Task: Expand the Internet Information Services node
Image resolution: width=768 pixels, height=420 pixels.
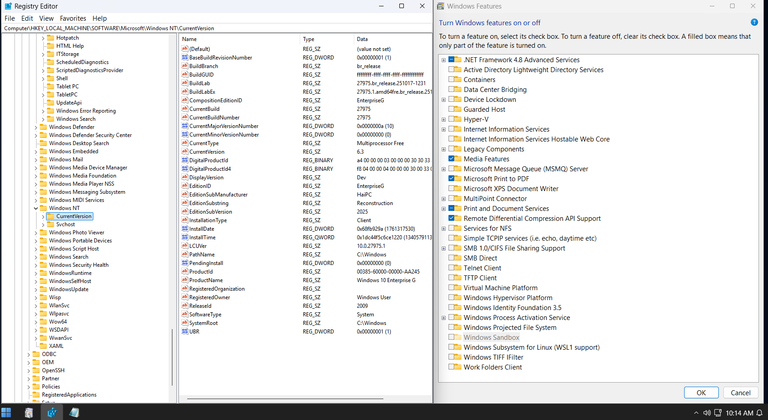Action: [444, 129]
